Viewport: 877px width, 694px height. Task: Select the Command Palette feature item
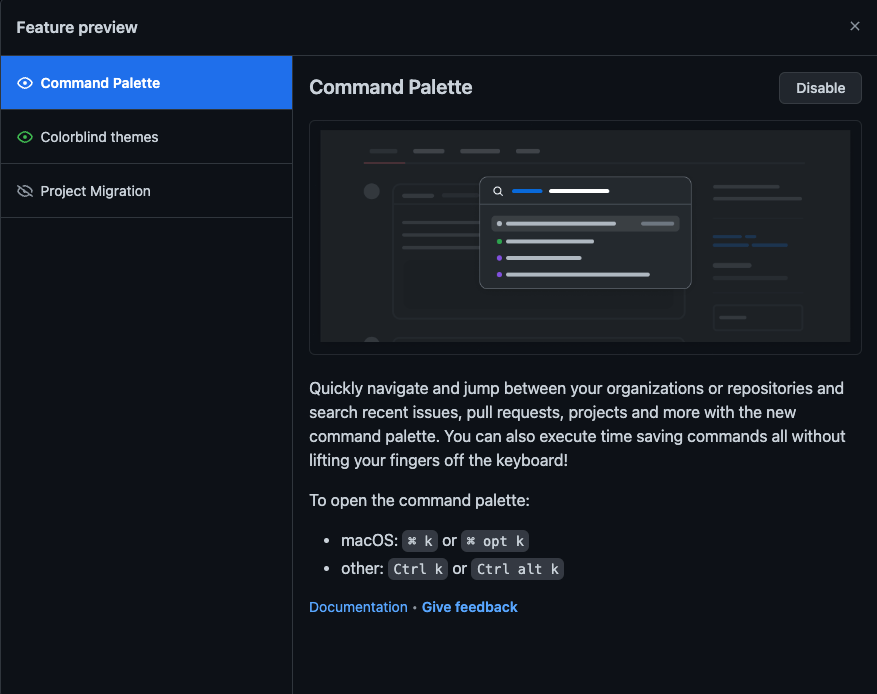click(x=147, y=83)
